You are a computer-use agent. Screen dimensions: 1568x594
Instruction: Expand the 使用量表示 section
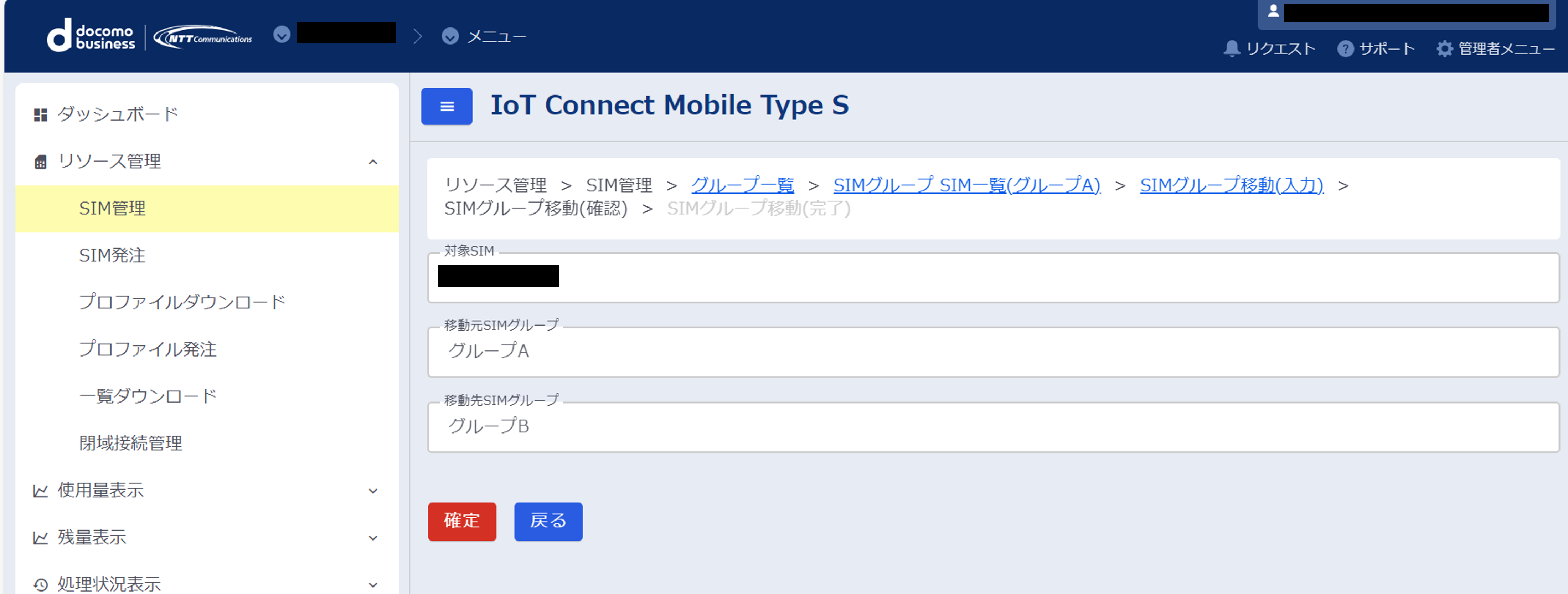tap(373, 491)
